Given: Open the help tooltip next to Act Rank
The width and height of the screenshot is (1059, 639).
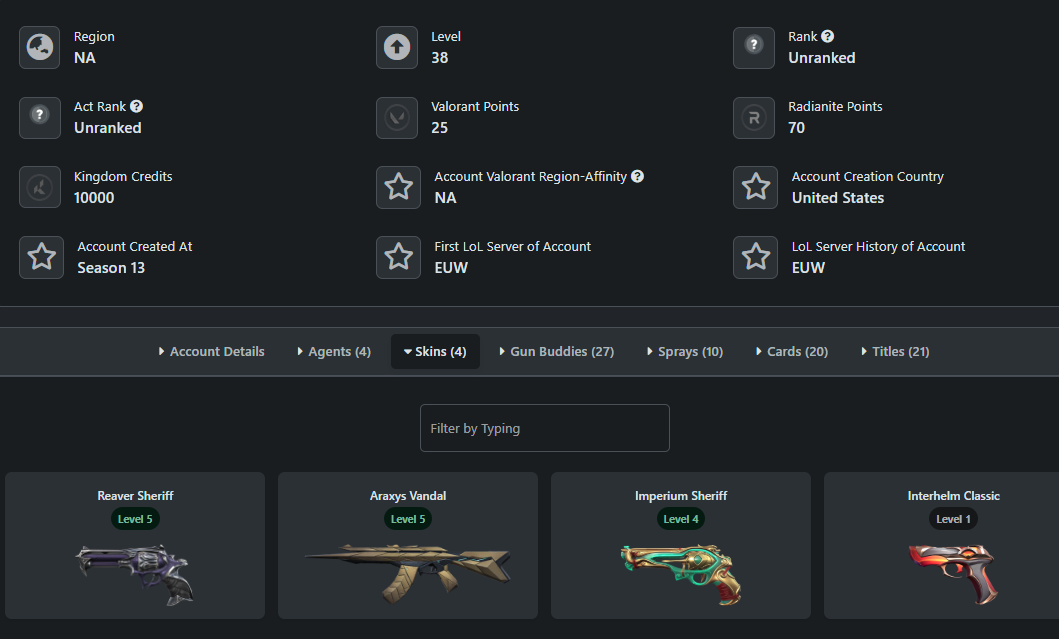Looking at the screenshot, I should 136,106.
